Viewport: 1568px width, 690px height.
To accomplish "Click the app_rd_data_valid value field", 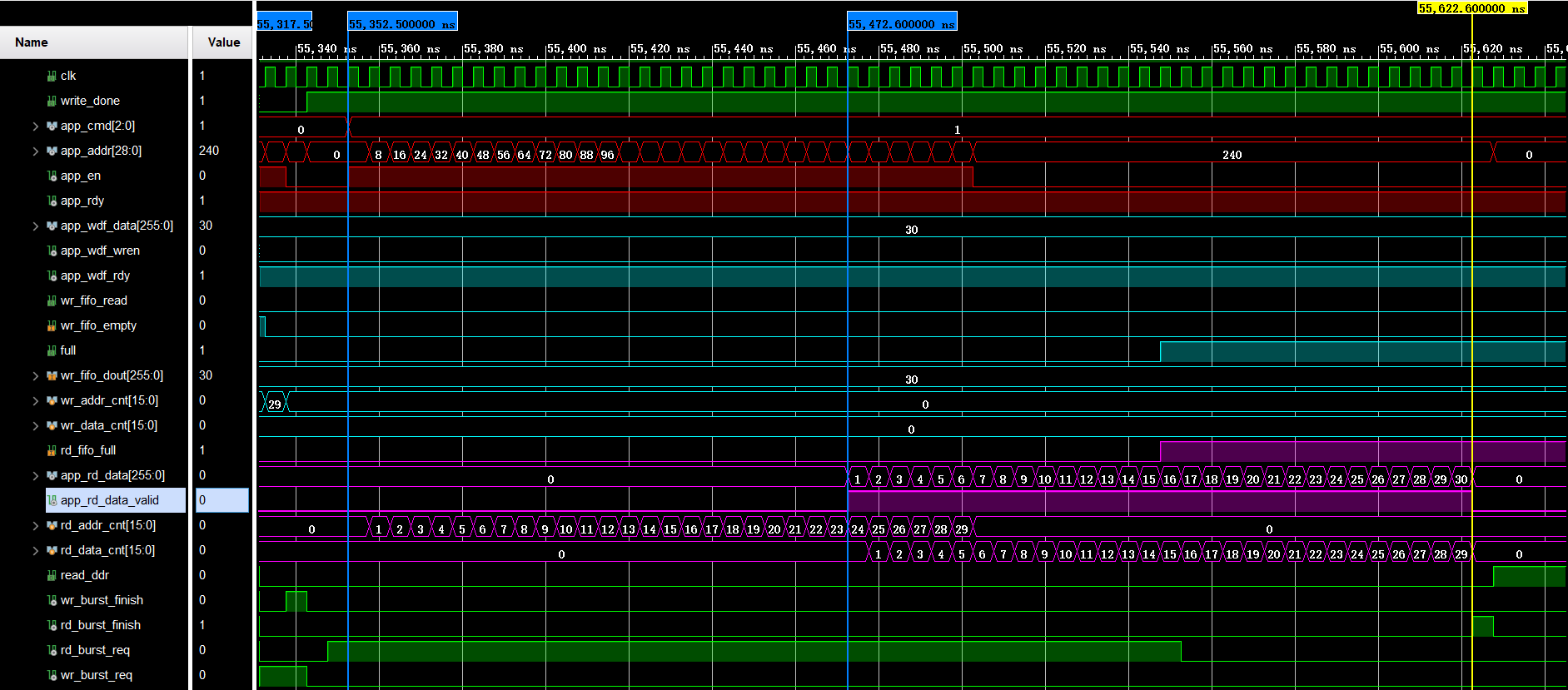I will pos(222,500).
